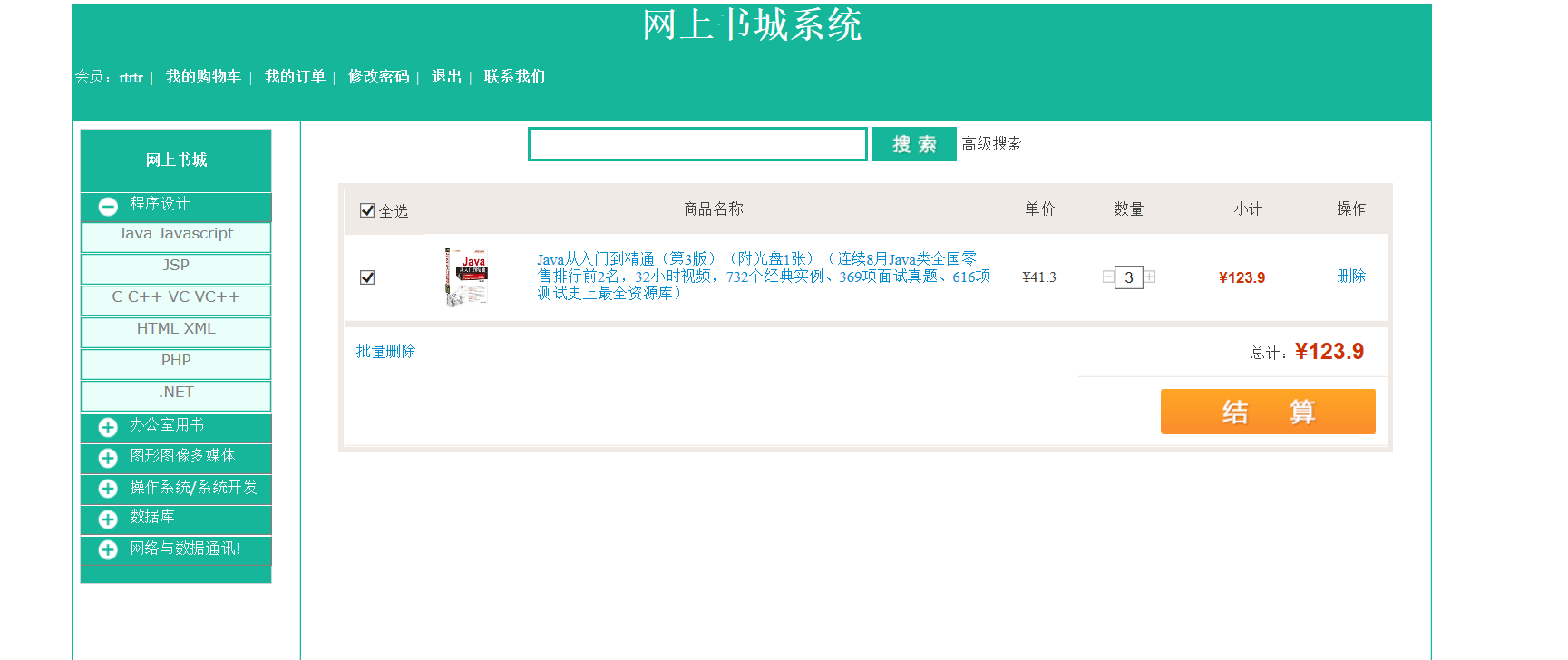Uncheck the Java book item checkbox
This screenshot has height=660, width=1568.
[367, 277]
